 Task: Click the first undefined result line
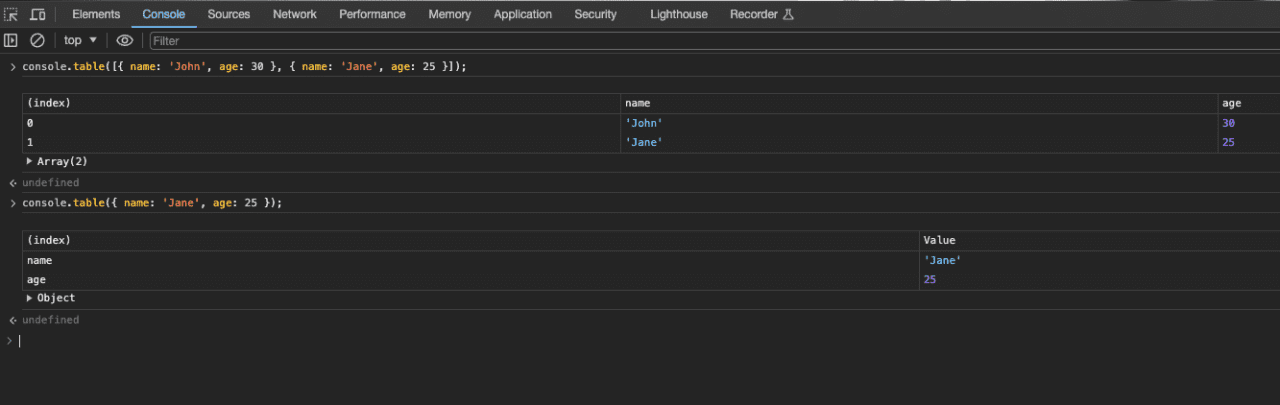50,183
